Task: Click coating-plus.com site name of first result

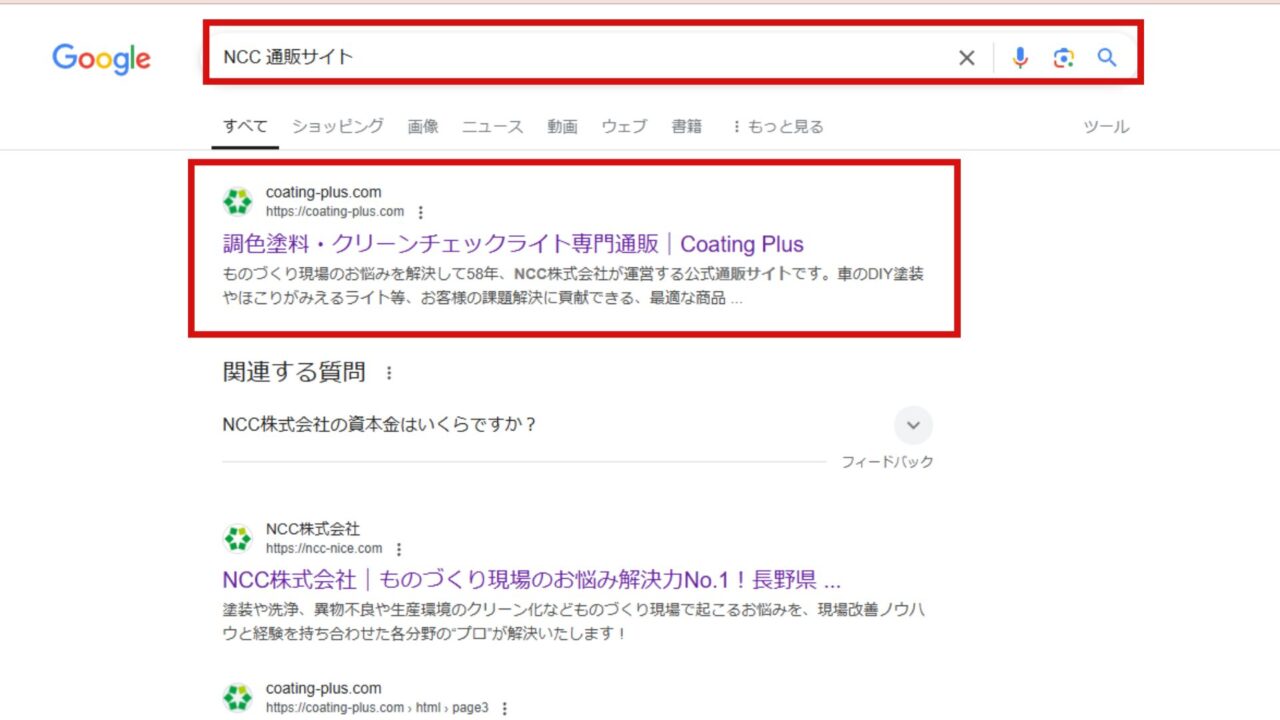Action: (x=323, y=192)
